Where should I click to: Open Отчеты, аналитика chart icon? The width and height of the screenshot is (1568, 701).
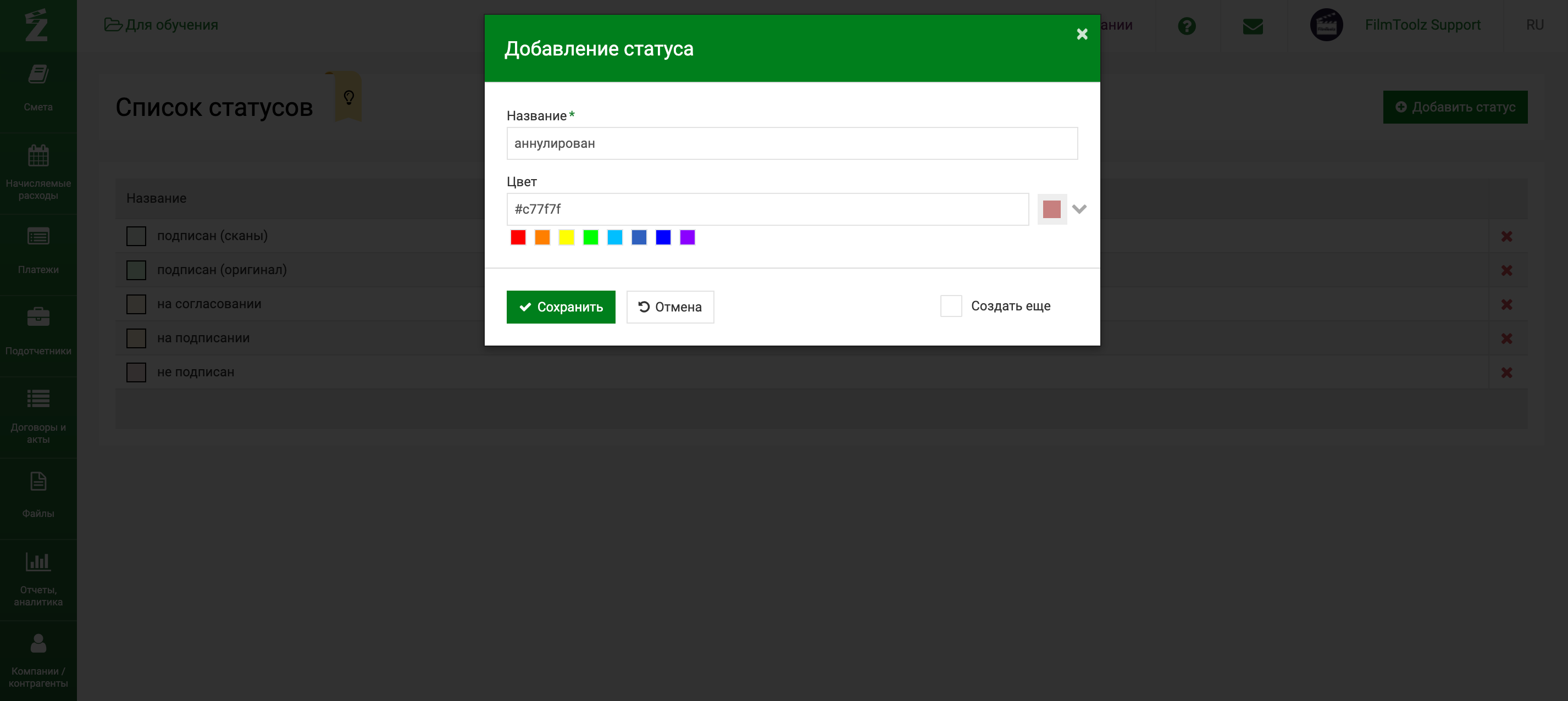point(38,561)
